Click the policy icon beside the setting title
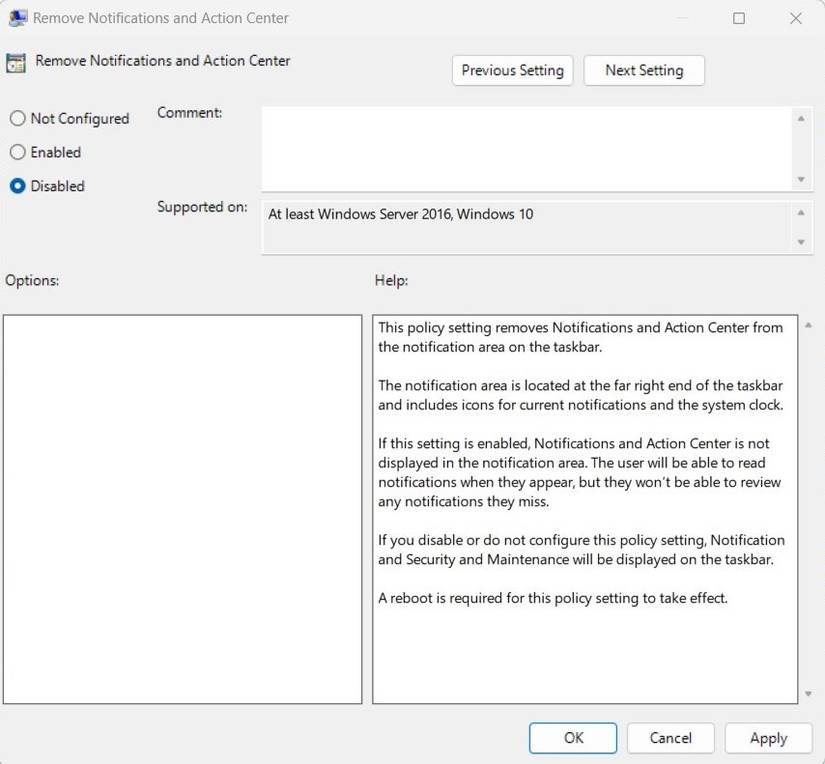825x764 pixels. point(15,61)
